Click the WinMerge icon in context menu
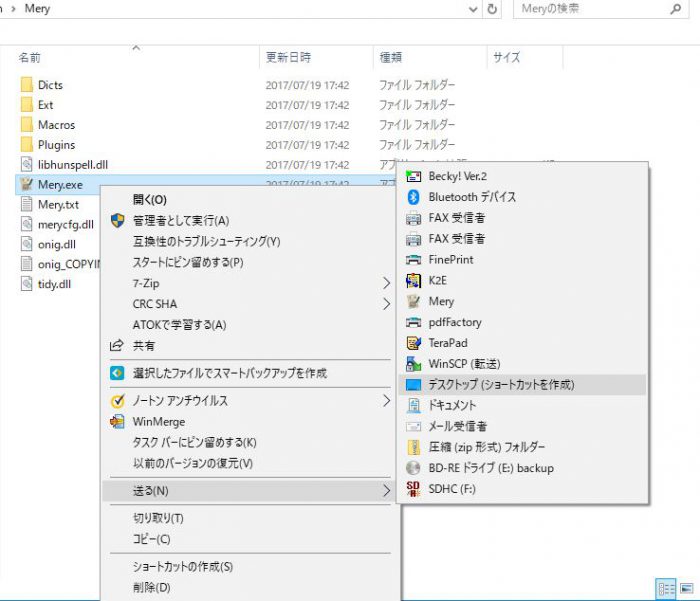 [117, 422]
